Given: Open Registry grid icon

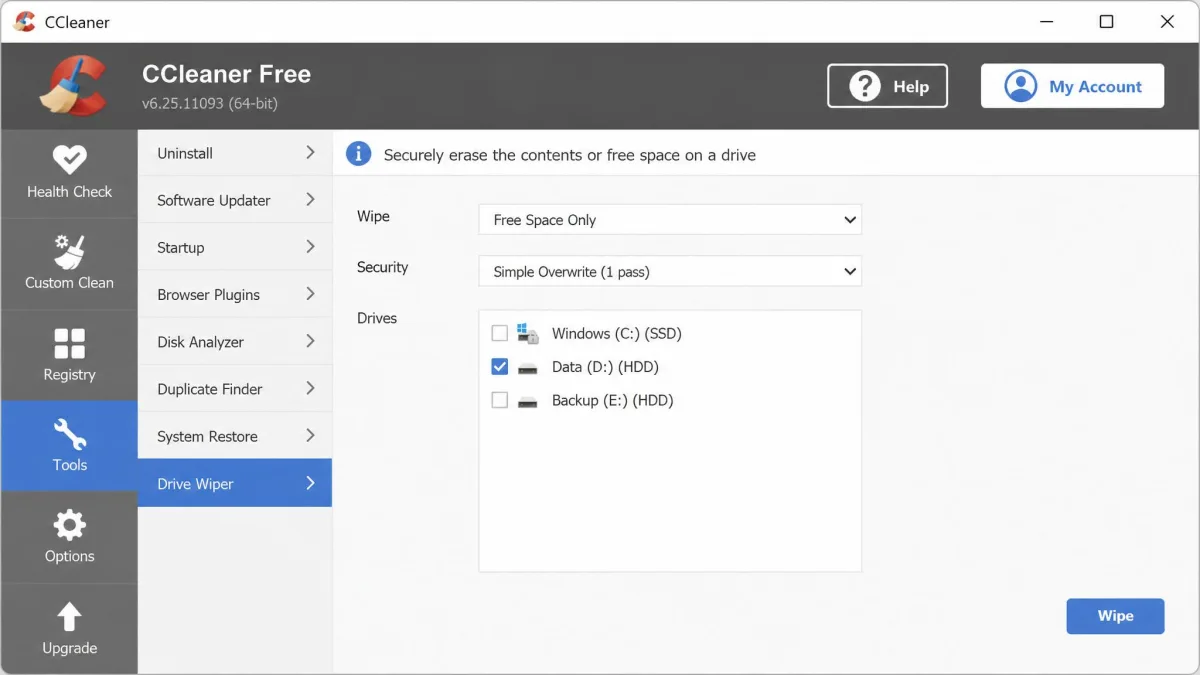Looking at the screenshot, I should pyautogui.click(x=69, y=343).
